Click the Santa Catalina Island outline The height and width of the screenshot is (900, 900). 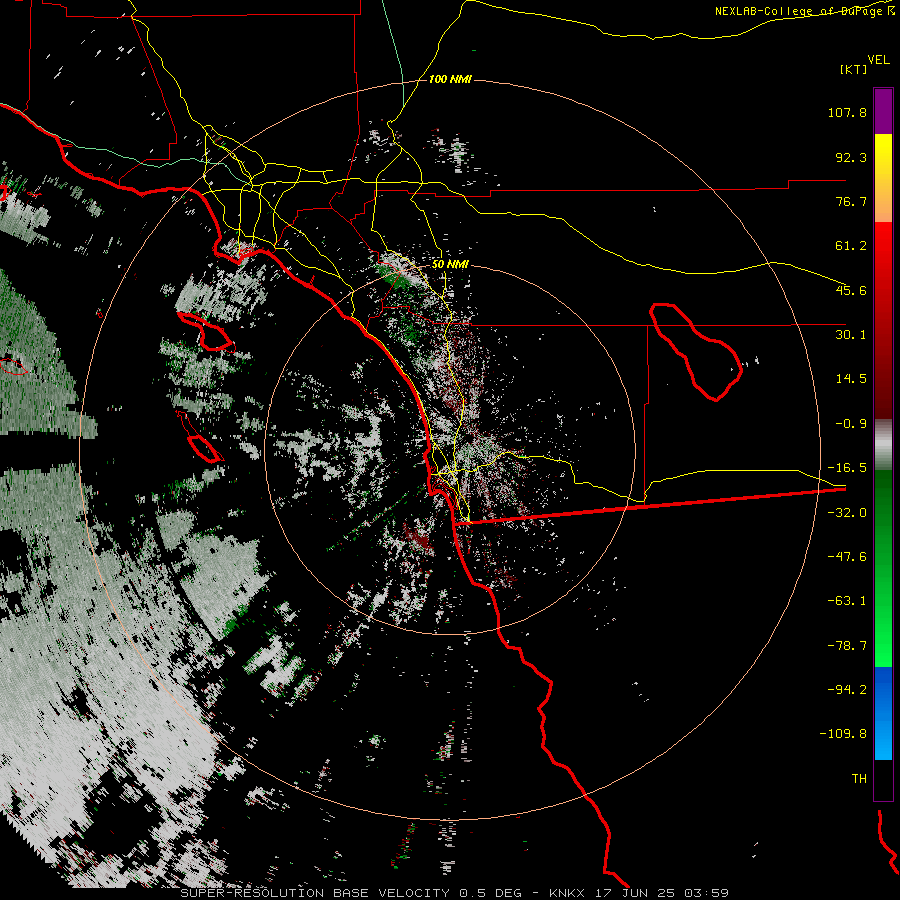205,332
